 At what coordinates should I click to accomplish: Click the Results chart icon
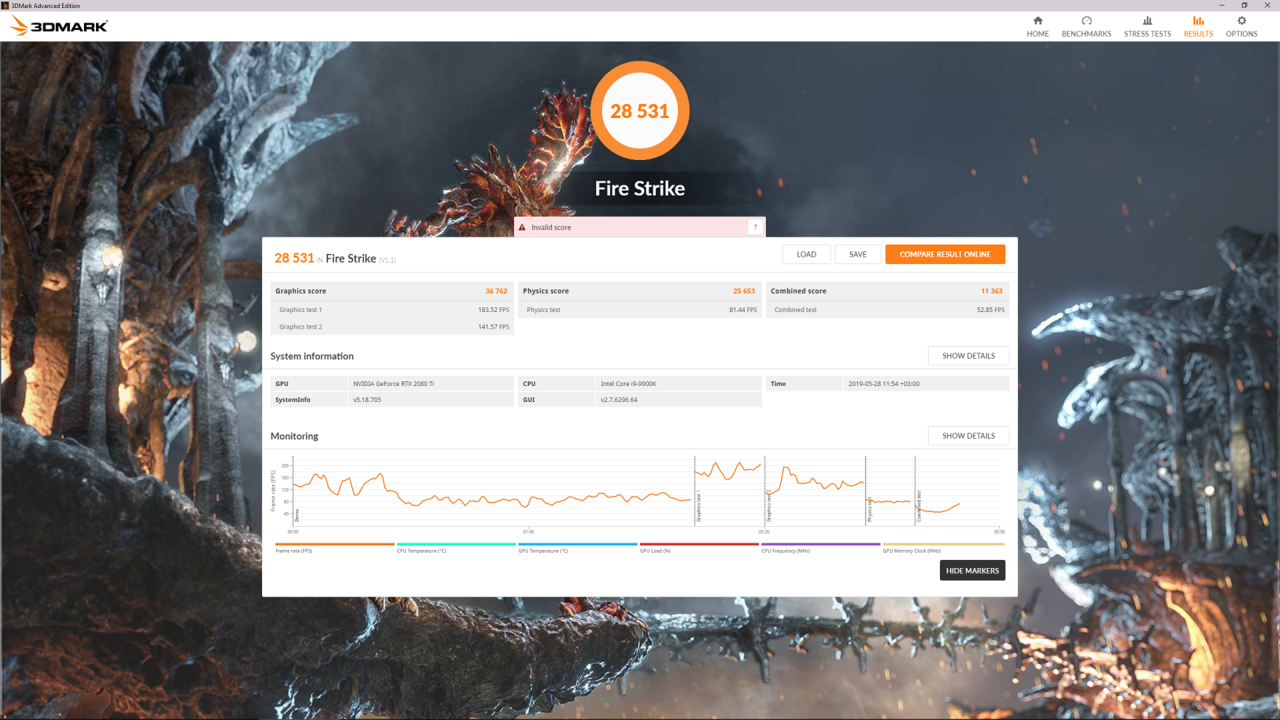[x=1198, y=20]
